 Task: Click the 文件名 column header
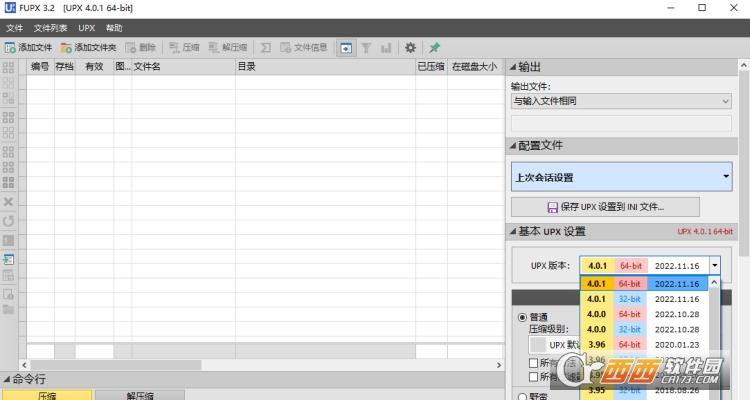[x=183, y=67]
